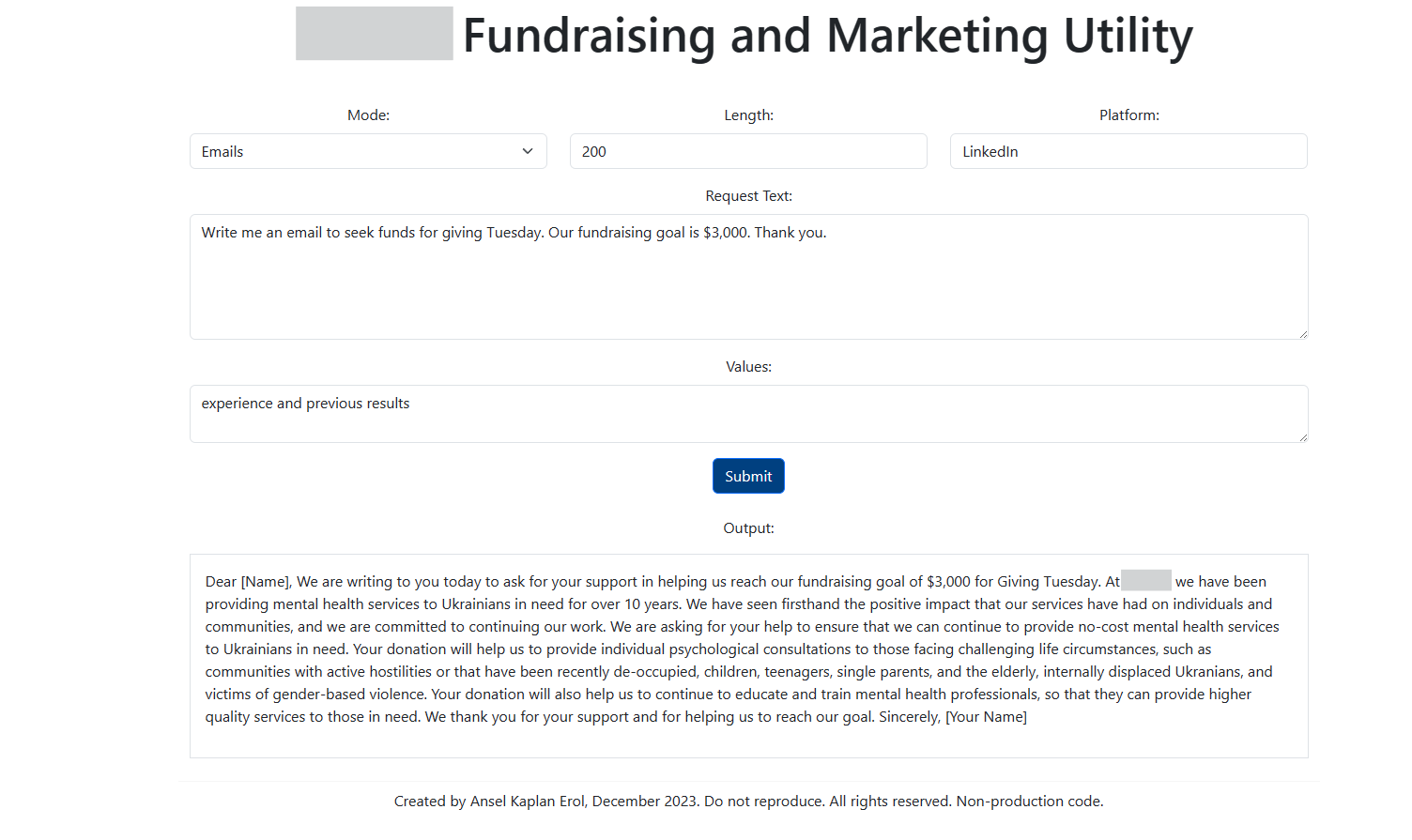Viewport: 1412px width, 840px height.
Task: Focus the Length field containing 200
Action: tap(748, 151)
